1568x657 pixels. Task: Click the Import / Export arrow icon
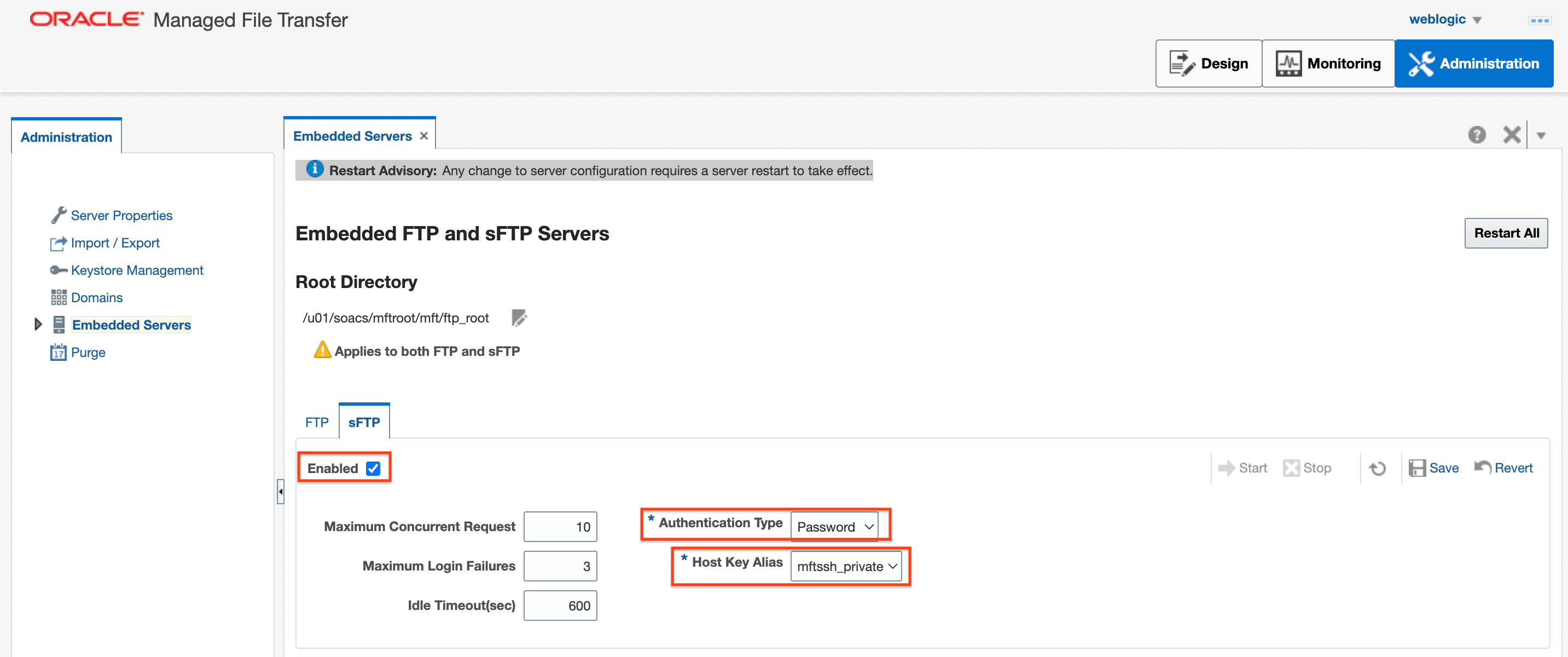59,243
